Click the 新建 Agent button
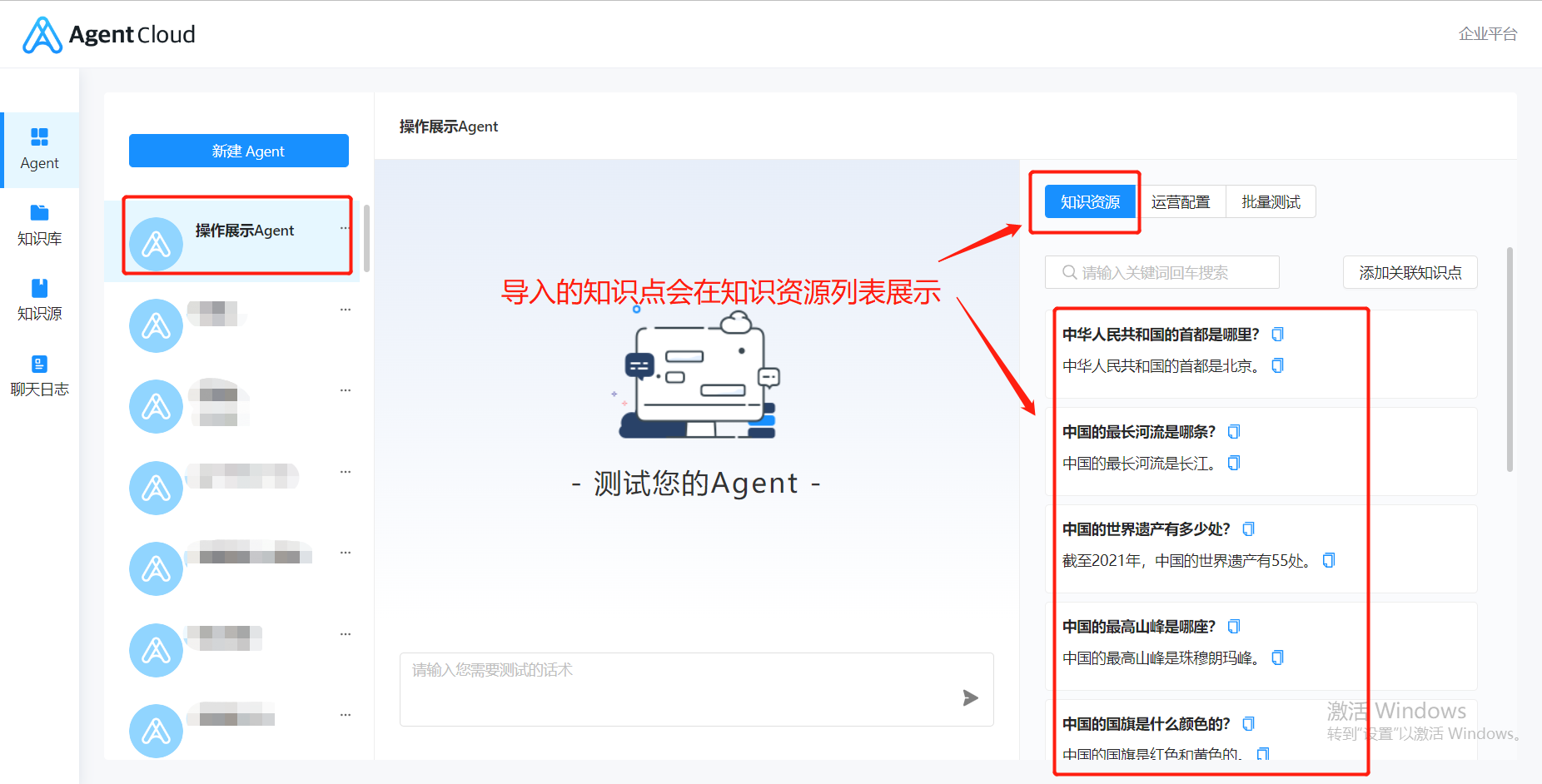The height and width of the screenshot is (784, 1542). click(239, 151)
